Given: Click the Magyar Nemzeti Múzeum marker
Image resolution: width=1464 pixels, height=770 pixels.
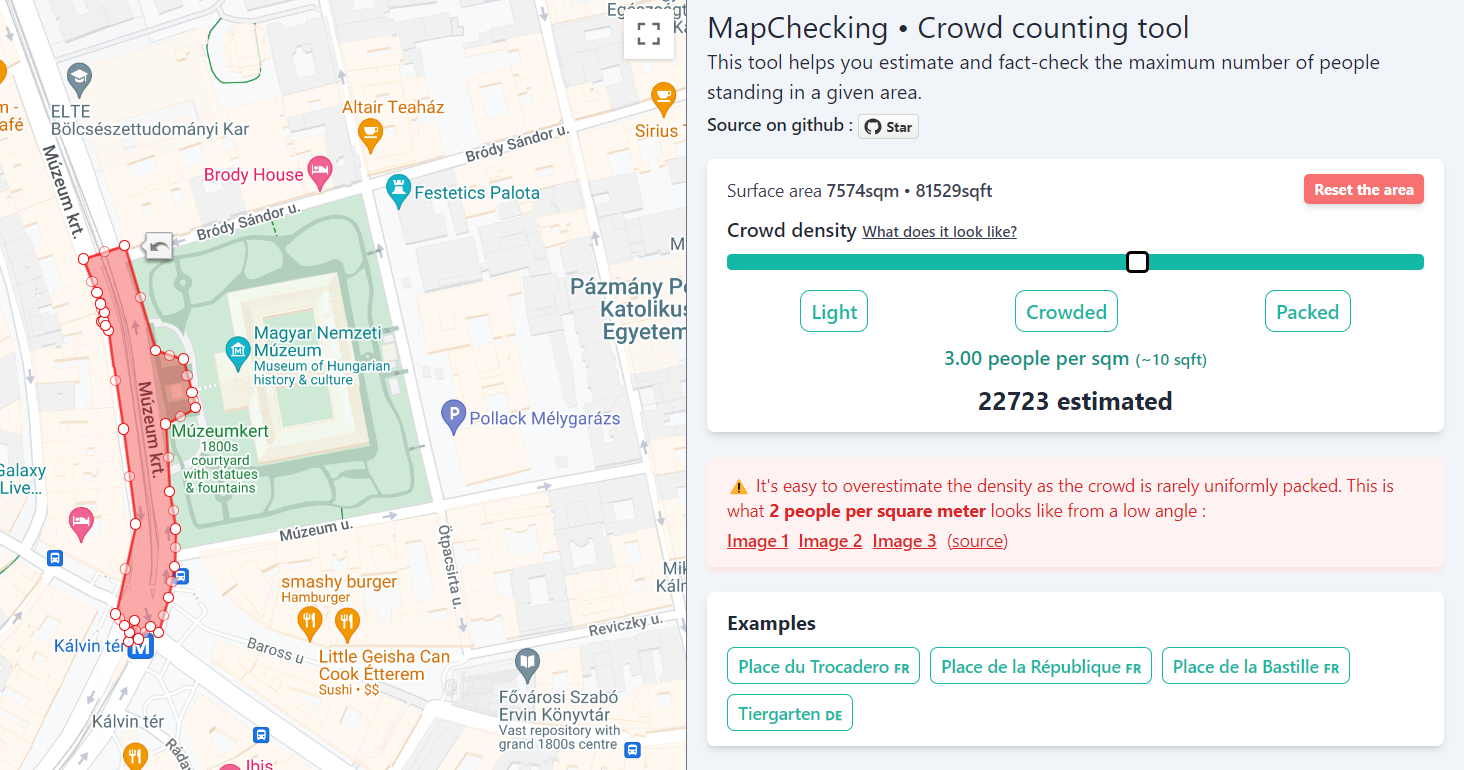Looking at the screenshot, I should [x=238, y=350].
